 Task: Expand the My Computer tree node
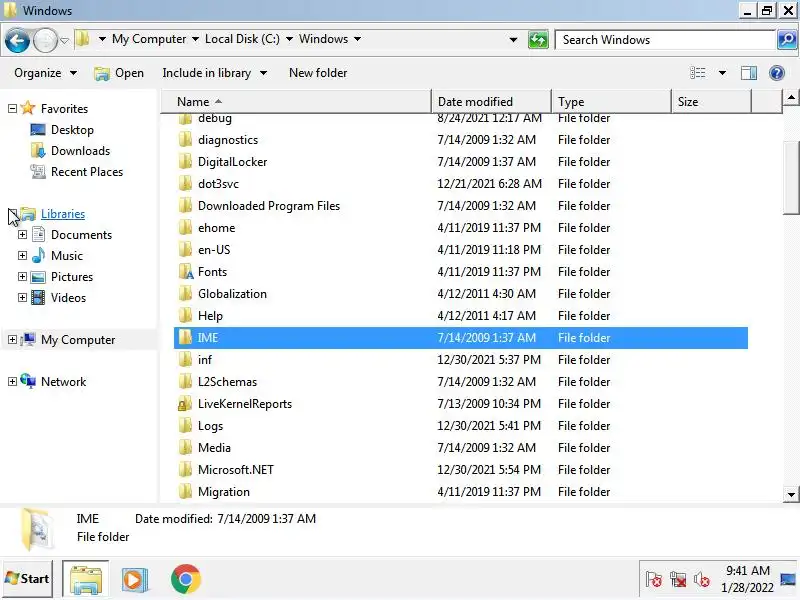coord(12,340)
